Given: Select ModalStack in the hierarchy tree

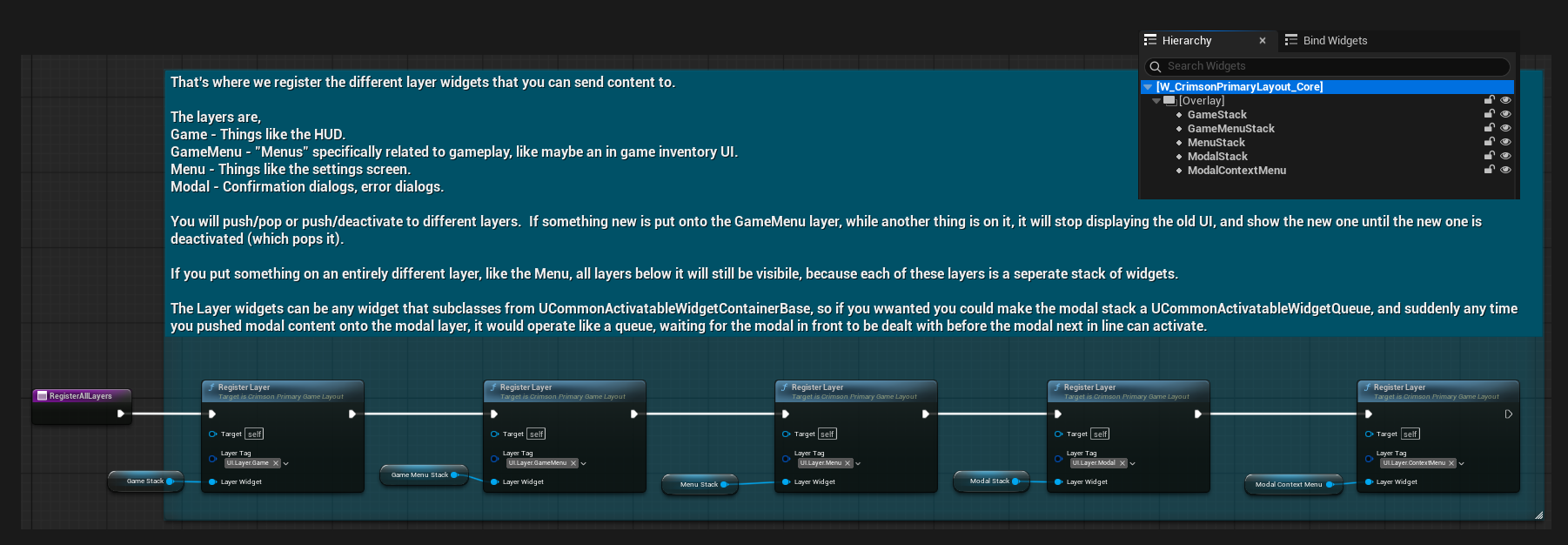Looking at the screenshot, I should point(1217,157).
